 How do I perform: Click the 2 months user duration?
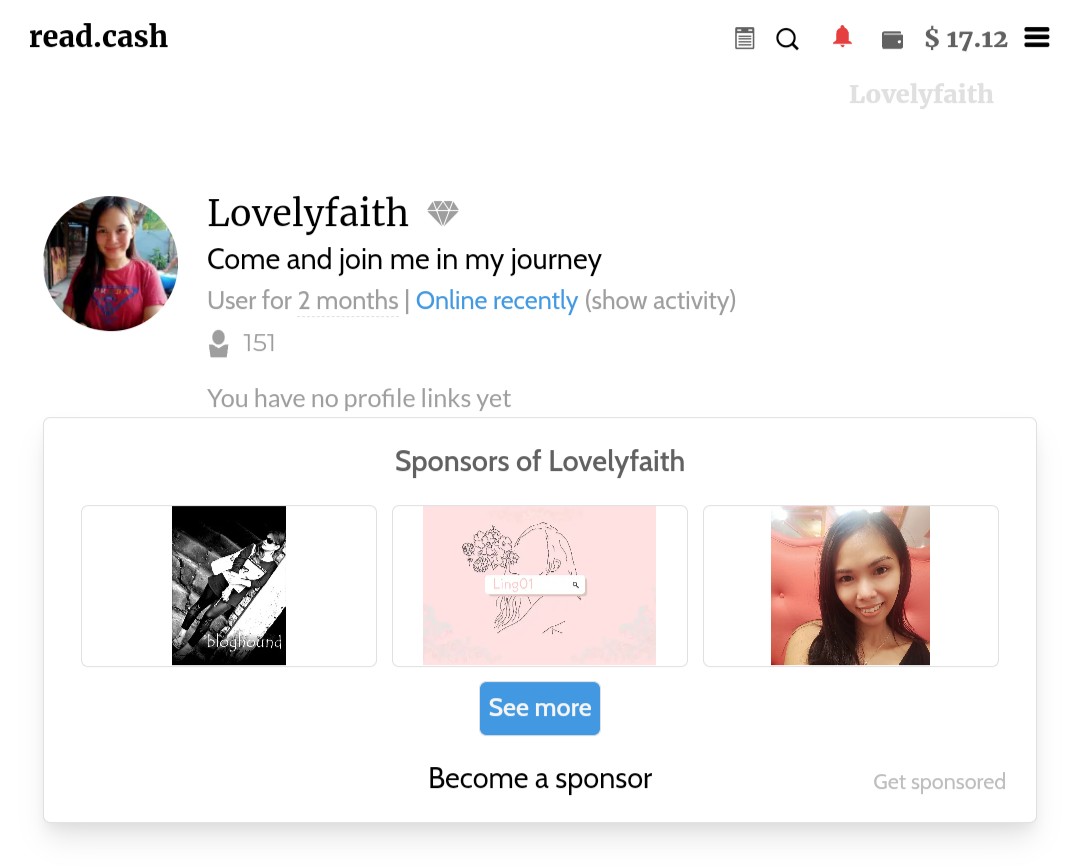click(x=348, y=301)
